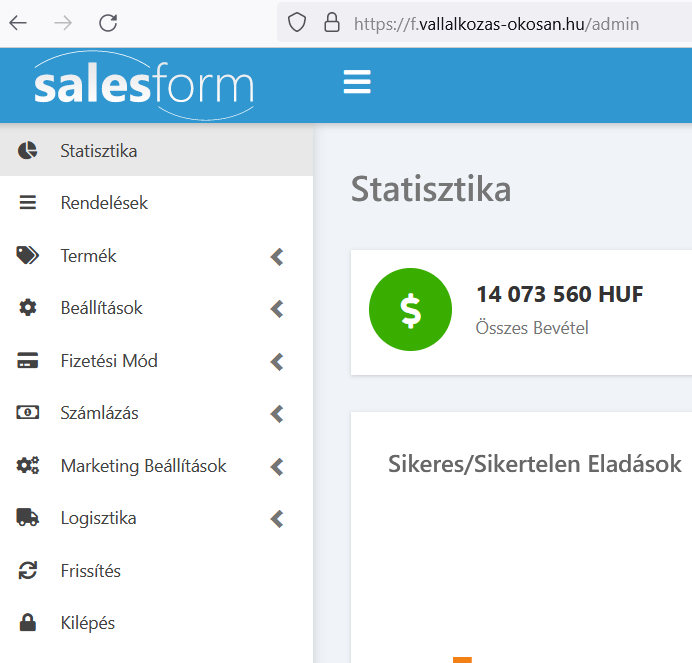This screenshot has height=663, width=692.
Task: Click the shield tracking protection icon
Action: point(297,23)
